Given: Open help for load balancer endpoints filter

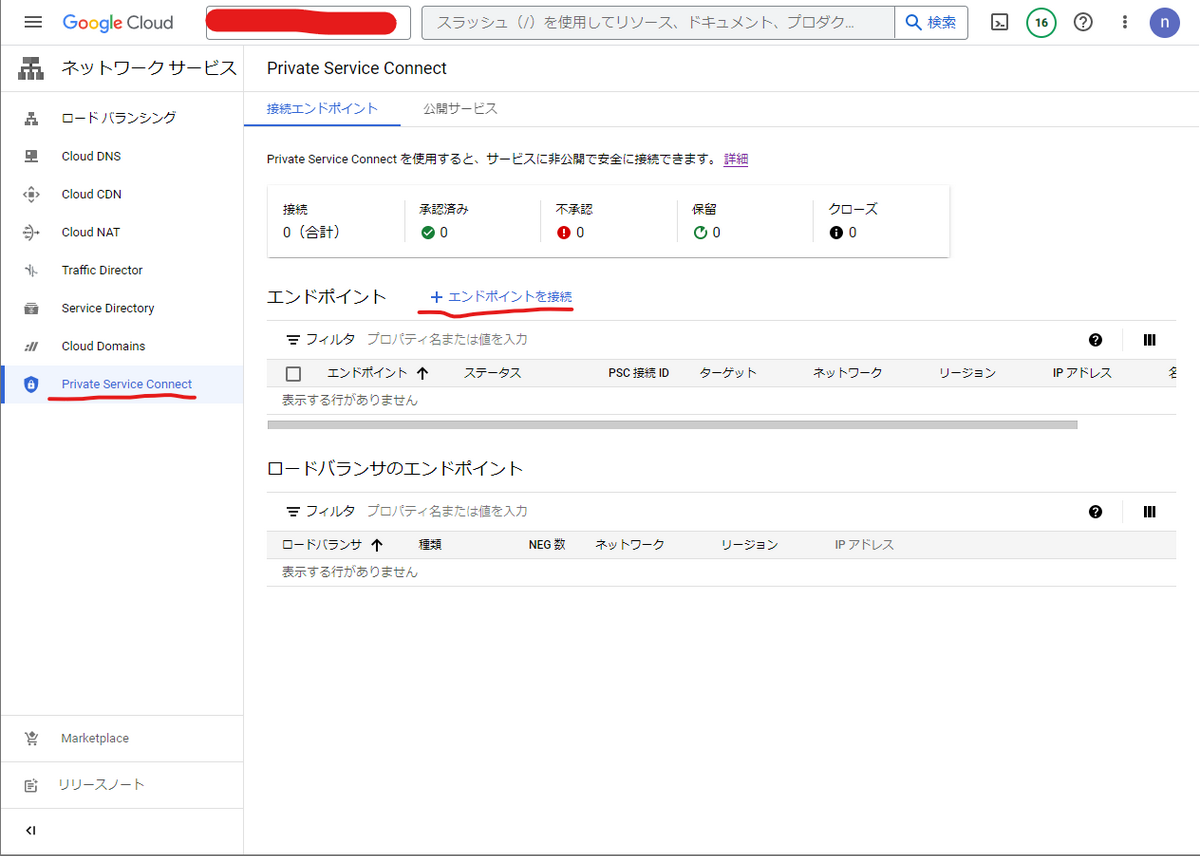Looking at the screenshot, I should pos(1095,511).
